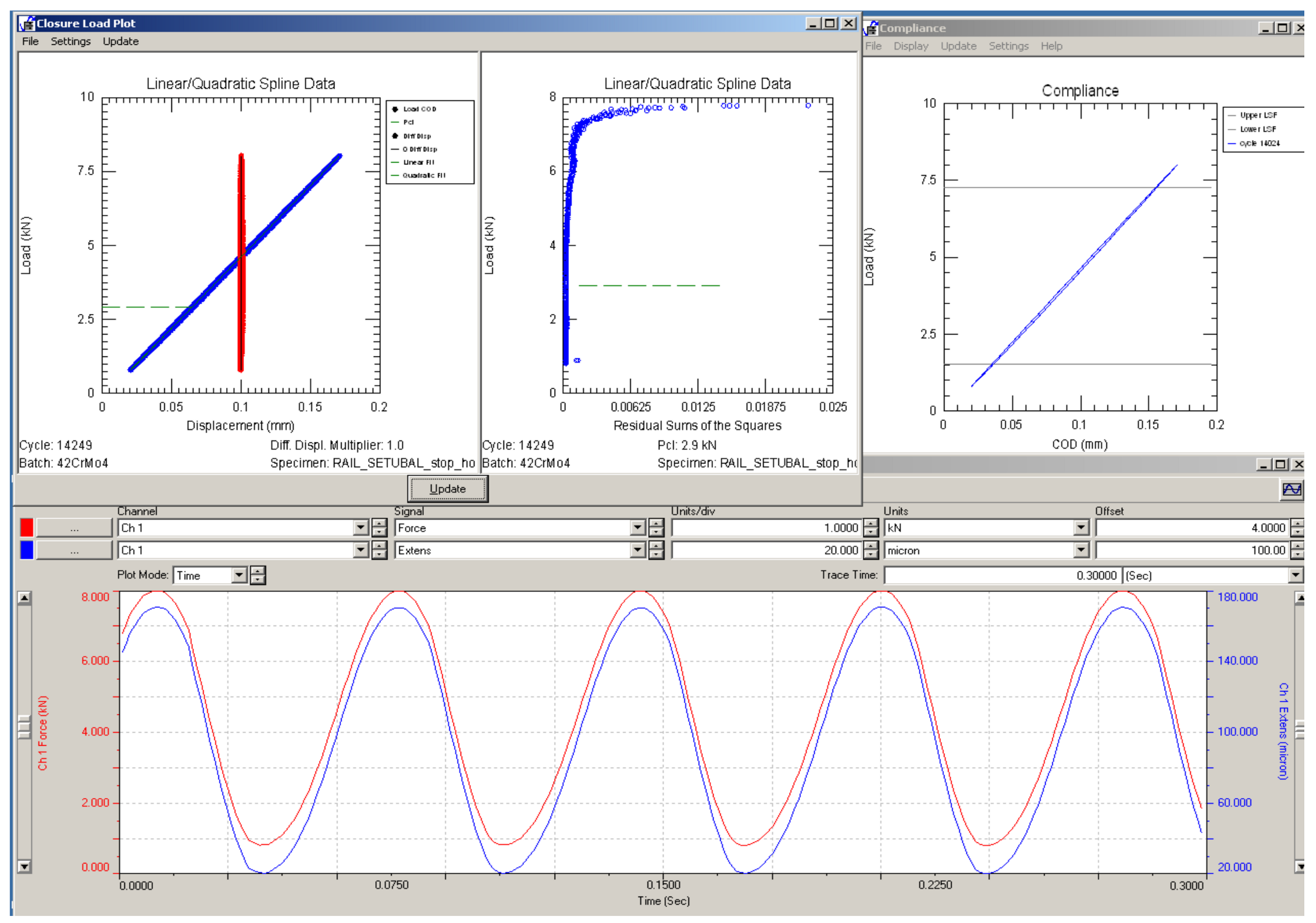Open the ellipsis button for blue trace

[74, 550]
